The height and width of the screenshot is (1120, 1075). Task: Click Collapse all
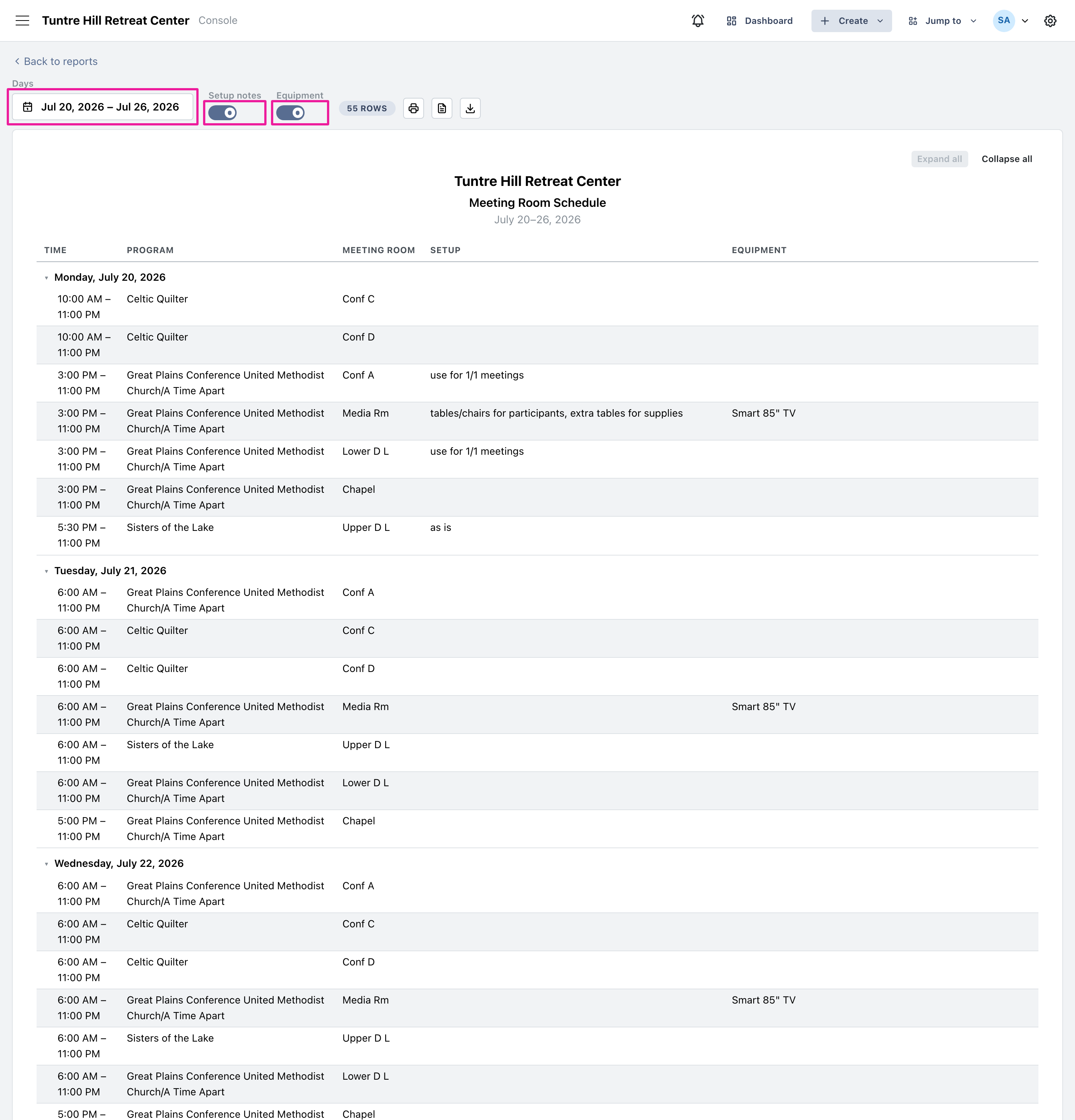1006,159
